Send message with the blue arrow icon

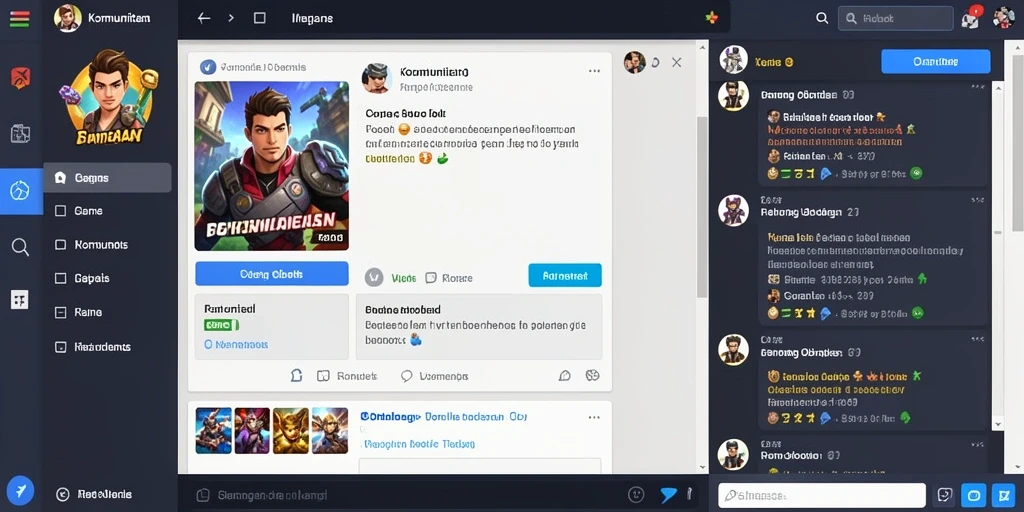point(669,494)
